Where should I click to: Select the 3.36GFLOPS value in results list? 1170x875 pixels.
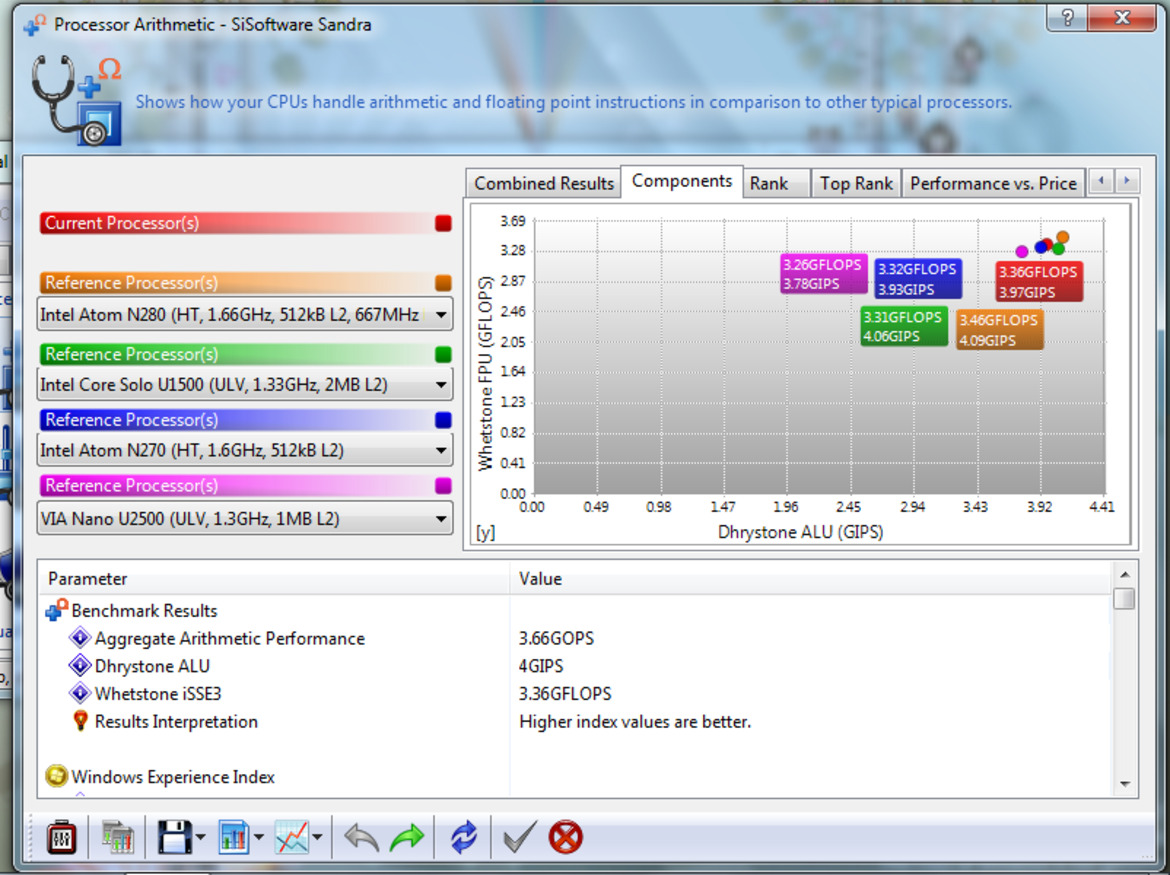(x=565, y=694)
